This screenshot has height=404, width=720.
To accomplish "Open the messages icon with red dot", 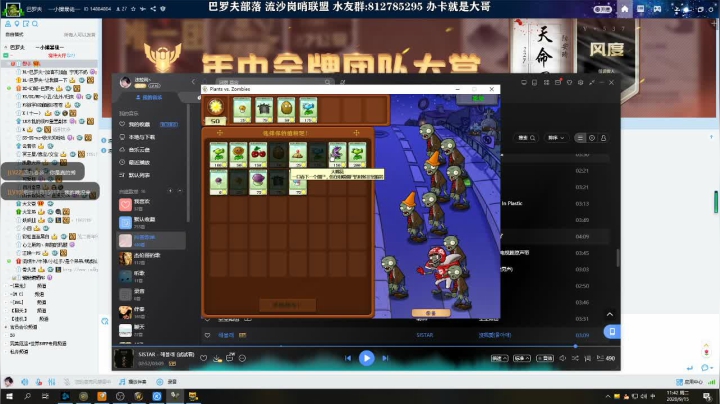I will [x=558, y=83].
